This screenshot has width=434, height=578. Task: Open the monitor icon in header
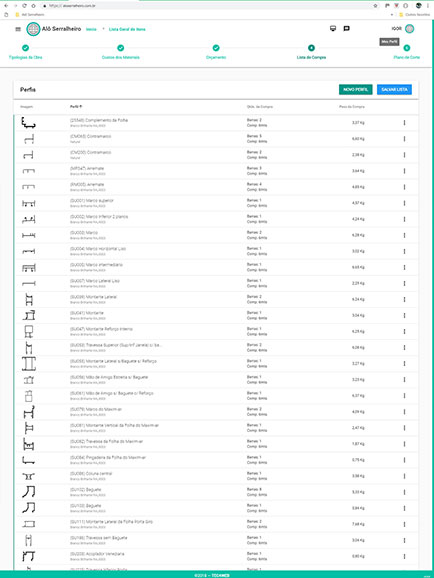(x=333, y=28)
